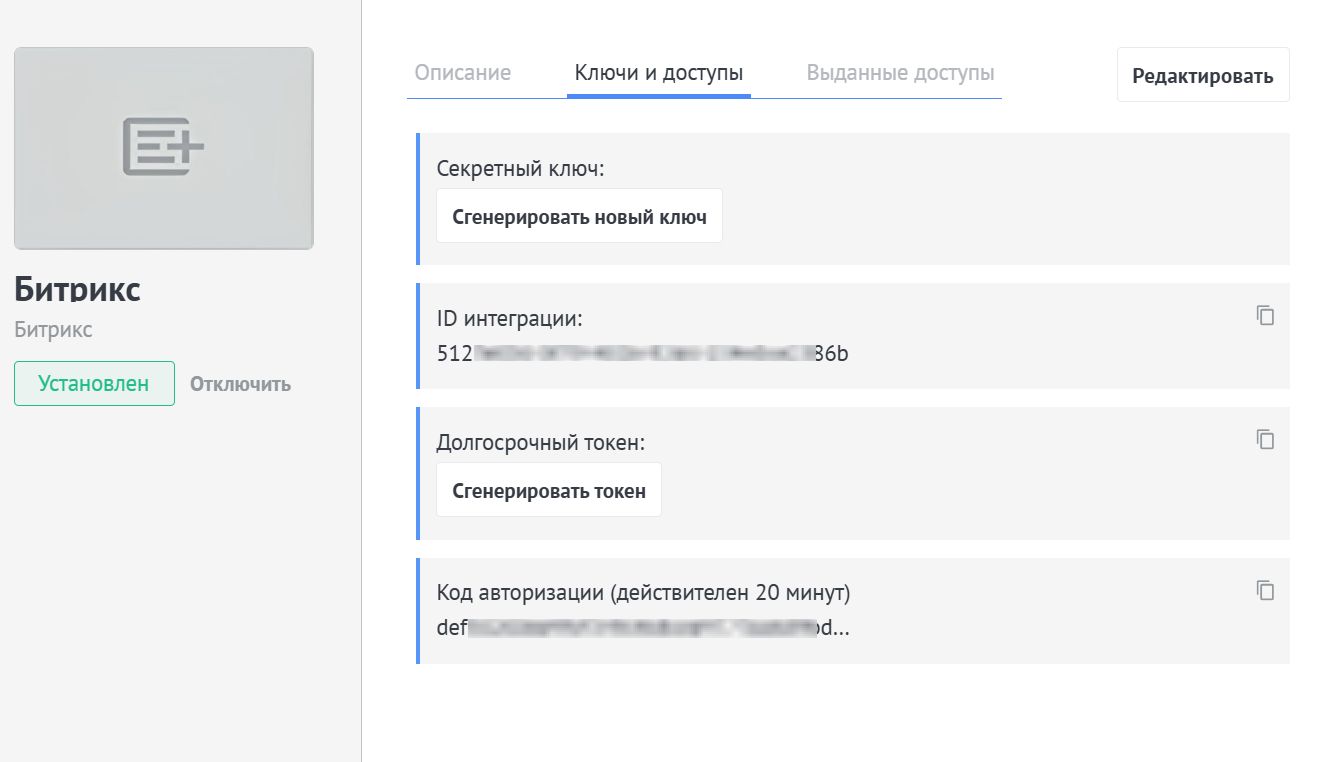The width and height of the screenshot is (1325, 762).
Task: Copy the ID интеграции value using its copy icon
Action: click(1265, 315)
